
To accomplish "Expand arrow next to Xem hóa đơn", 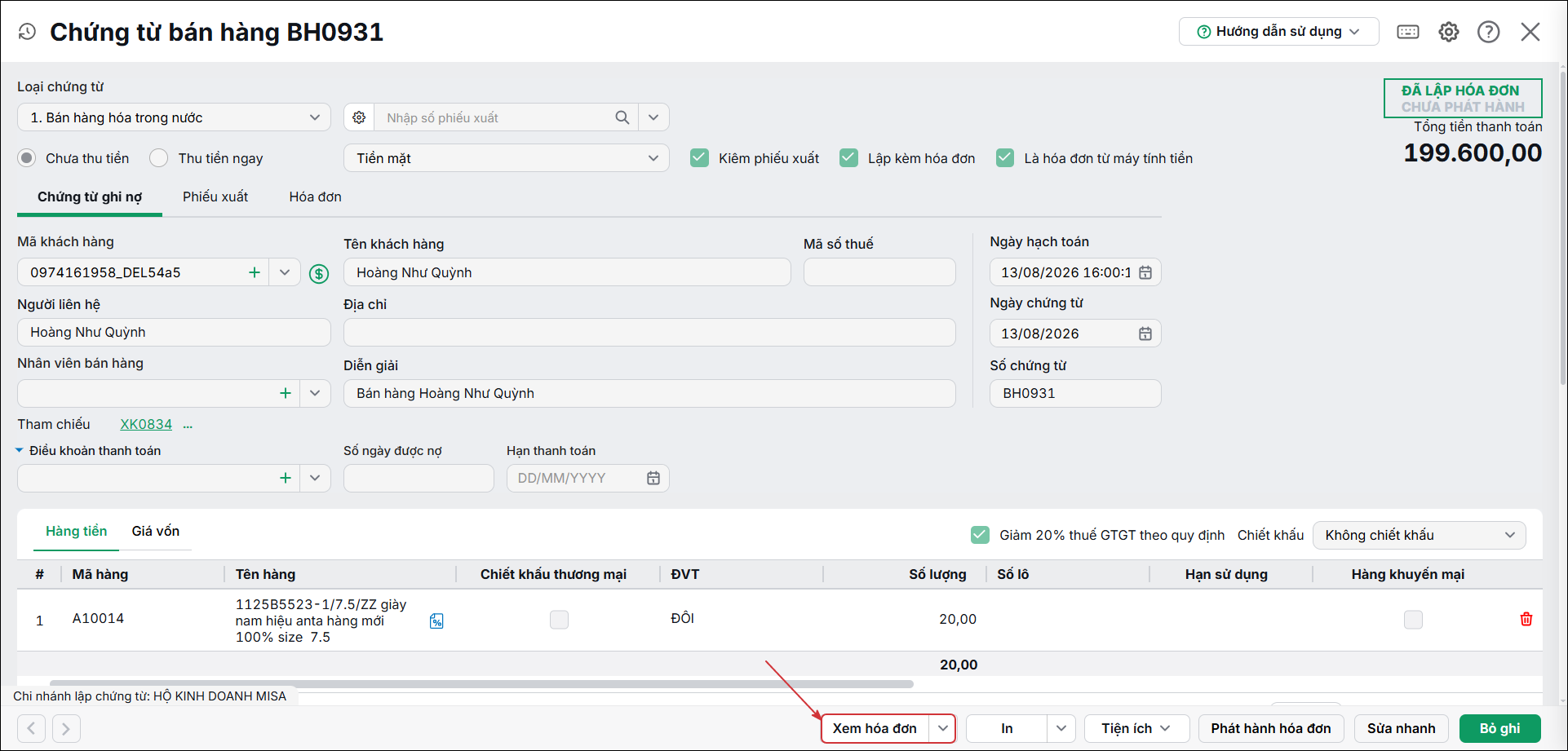I will pyautogui.click(x=942, y=728).
